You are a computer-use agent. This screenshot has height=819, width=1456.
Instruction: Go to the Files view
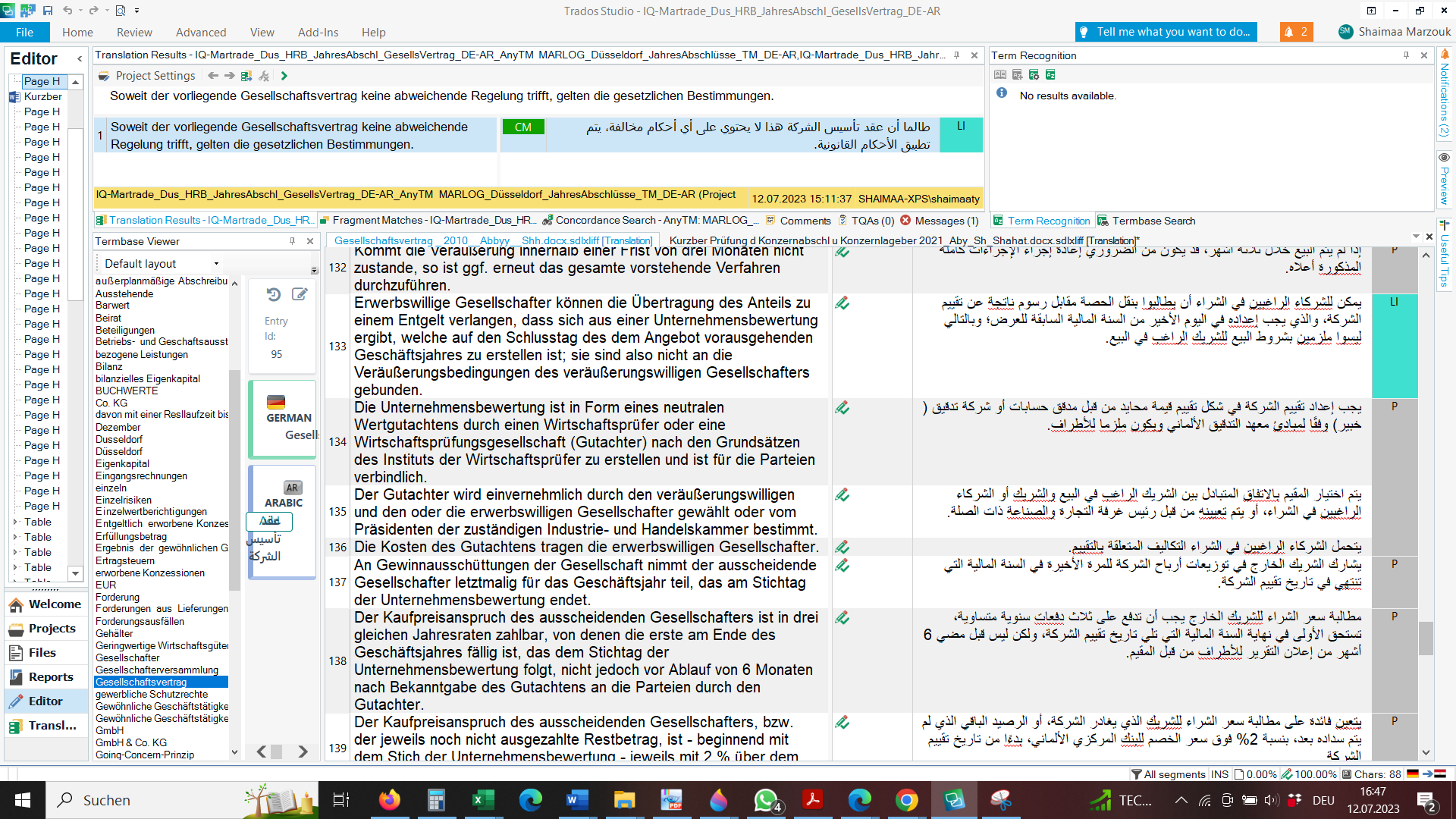pyautogui.click(x=45, y=653)
